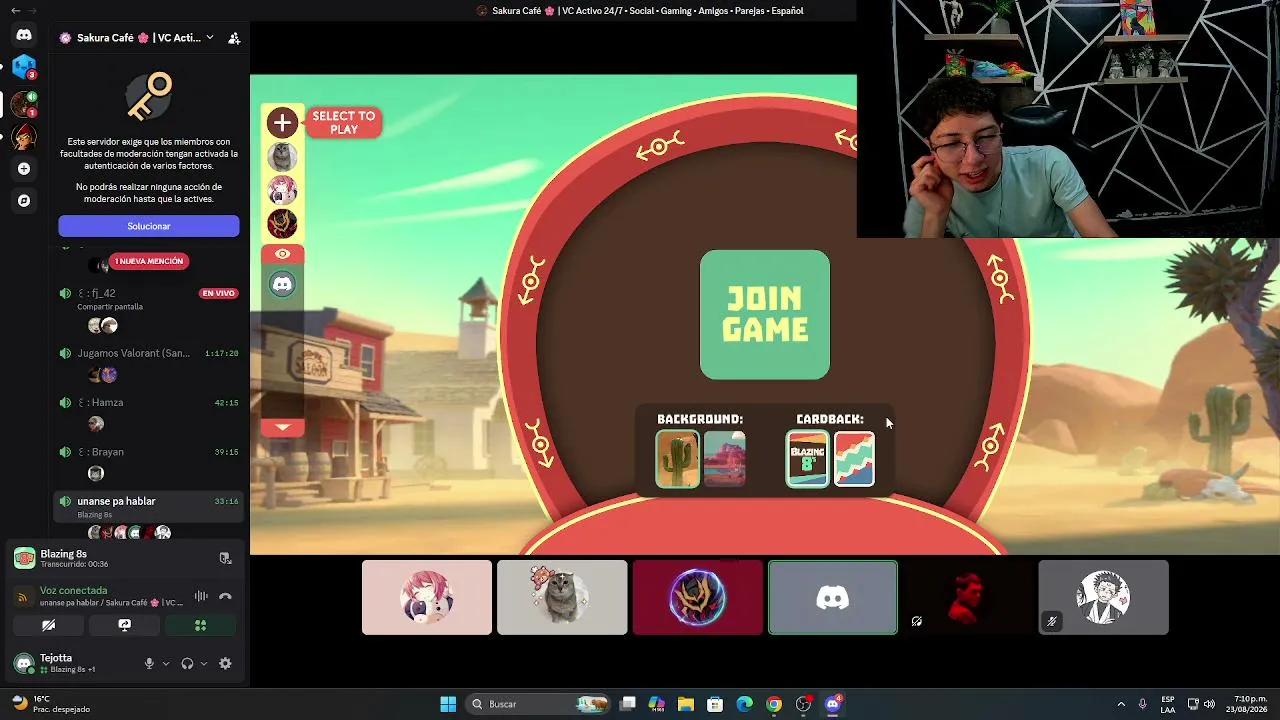Turn on the camera
Viewport: 1280px width, 720px height.
pos(48,625)
